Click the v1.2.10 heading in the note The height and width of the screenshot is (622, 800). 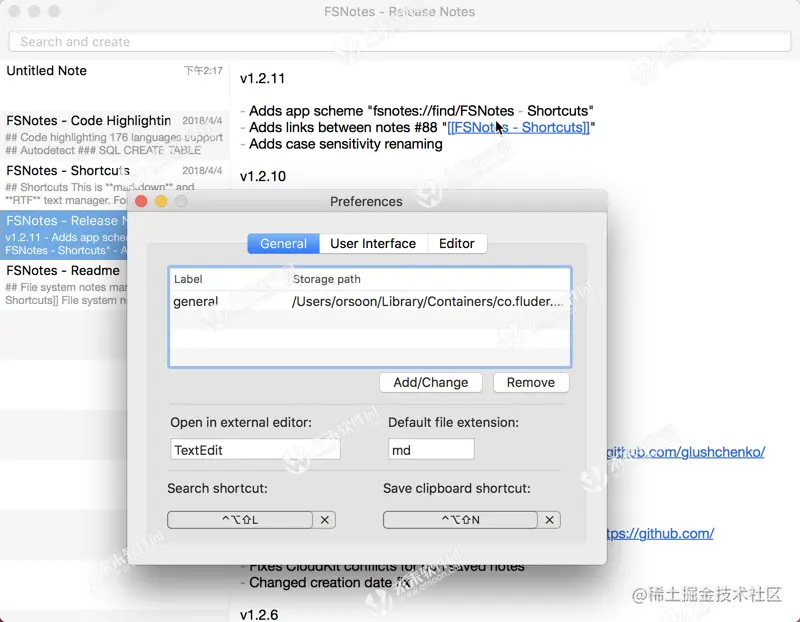(263, 177)
